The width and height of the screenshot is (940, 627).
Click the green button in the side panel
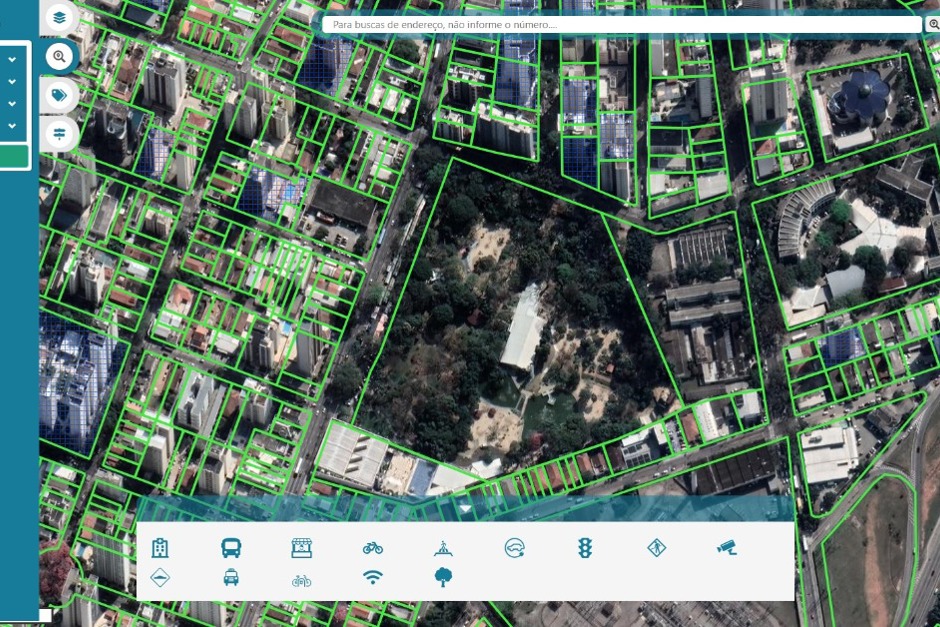pyautogui.click(x=14, y=156)
